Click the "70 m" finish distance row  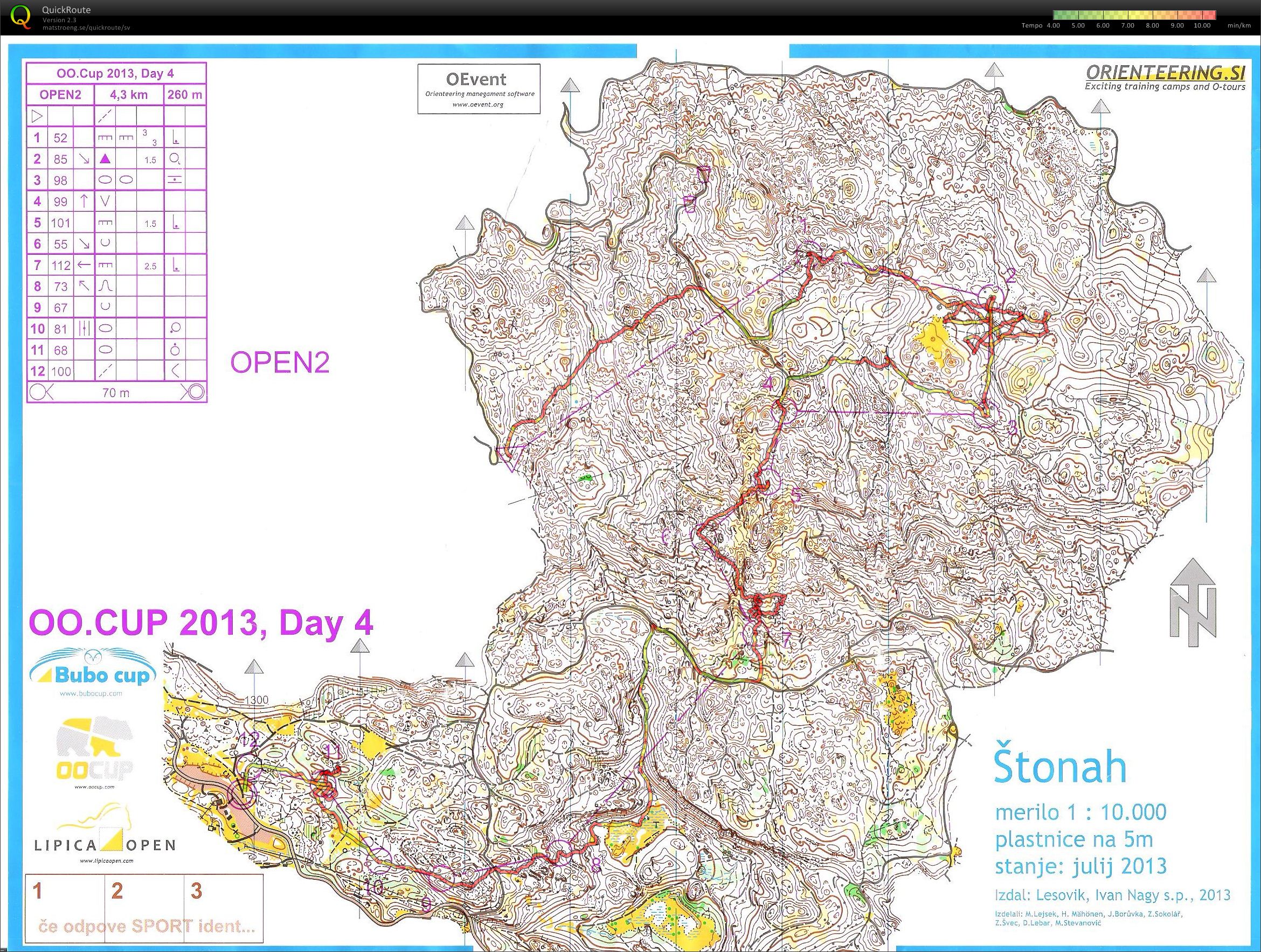116,392
